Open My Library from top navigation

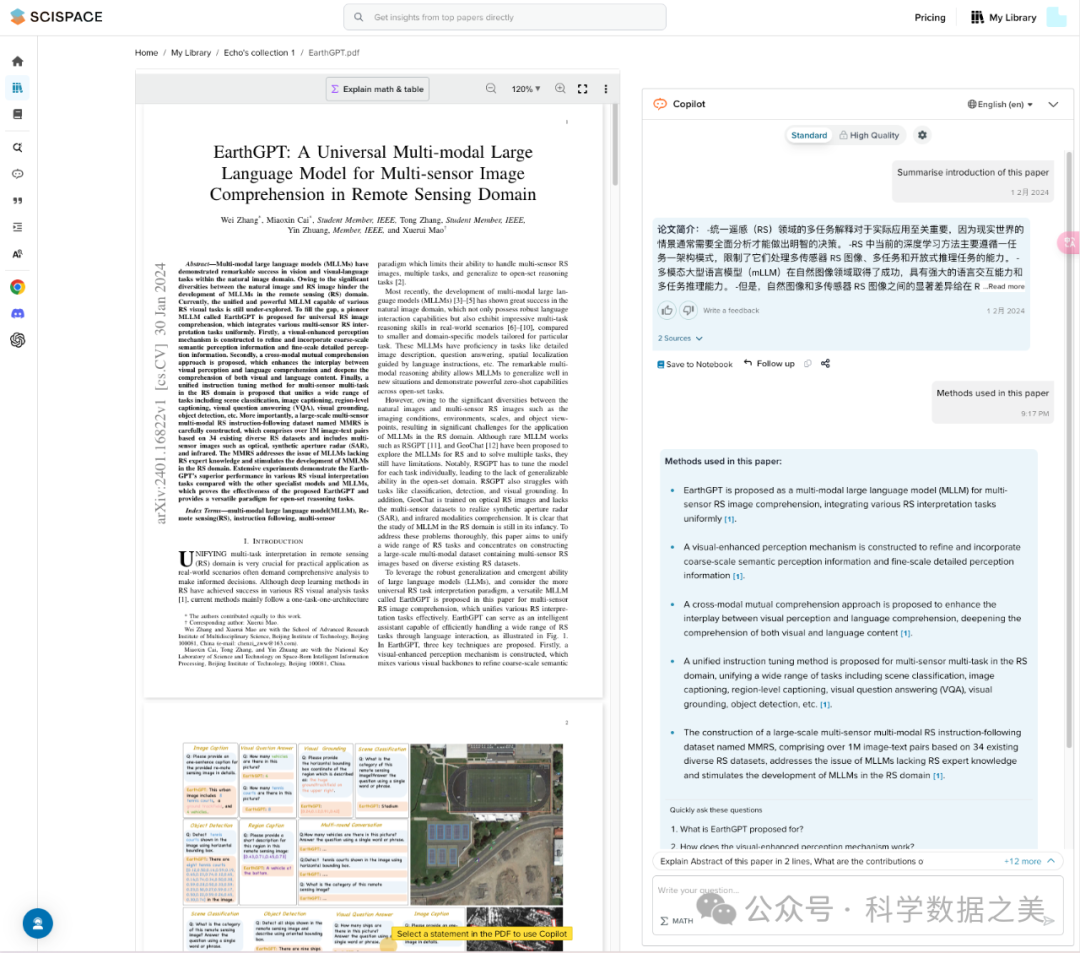click(1003, 17)
